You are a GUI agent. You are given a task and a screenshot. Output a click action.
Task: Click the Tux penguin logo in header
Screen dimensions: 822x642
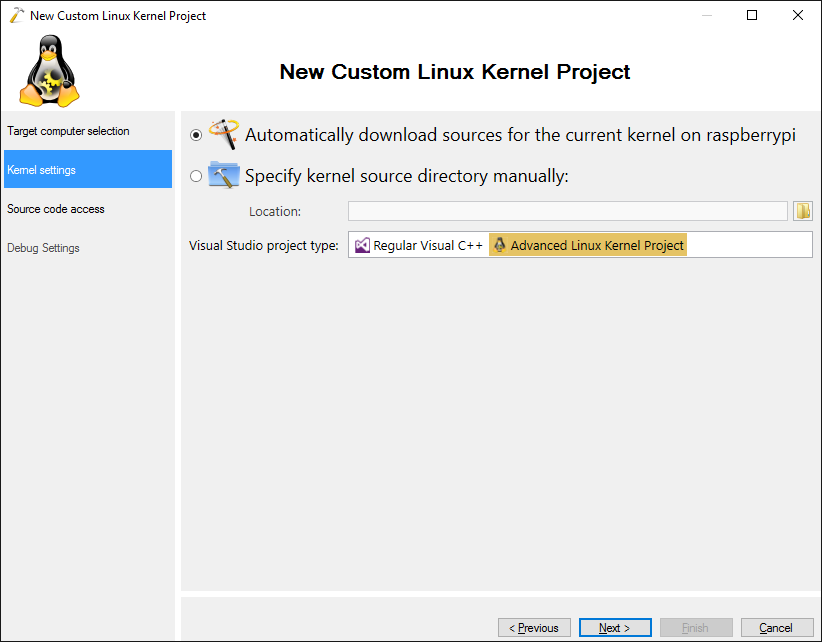[49, 71]
